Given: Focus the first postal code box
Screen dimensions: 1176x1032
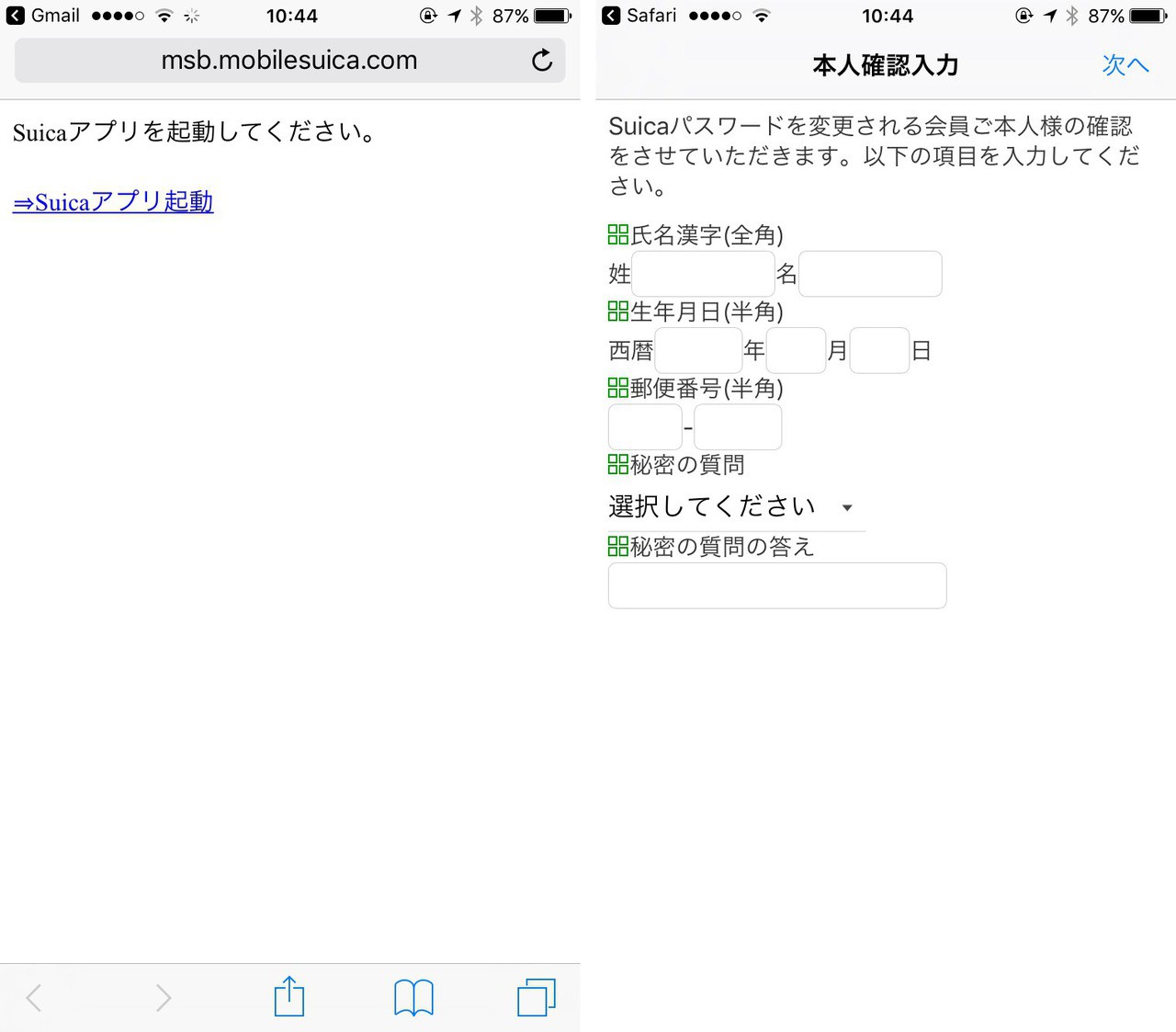Looking at the screenshot, I should point(645,427).
